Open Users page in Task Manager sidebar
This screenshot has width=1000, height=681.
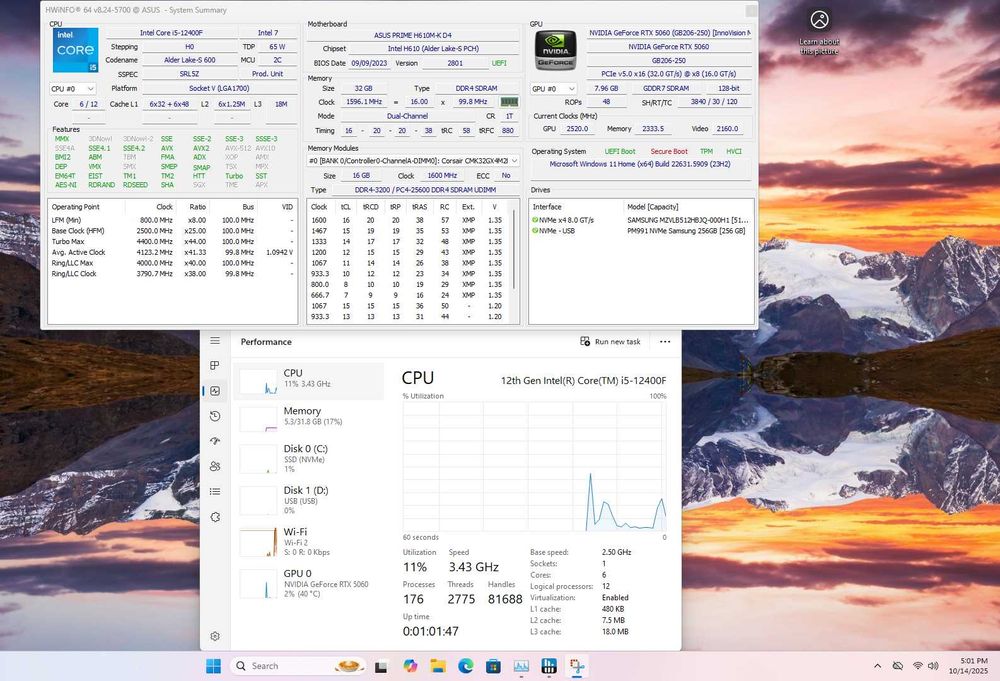pos(215,466)
